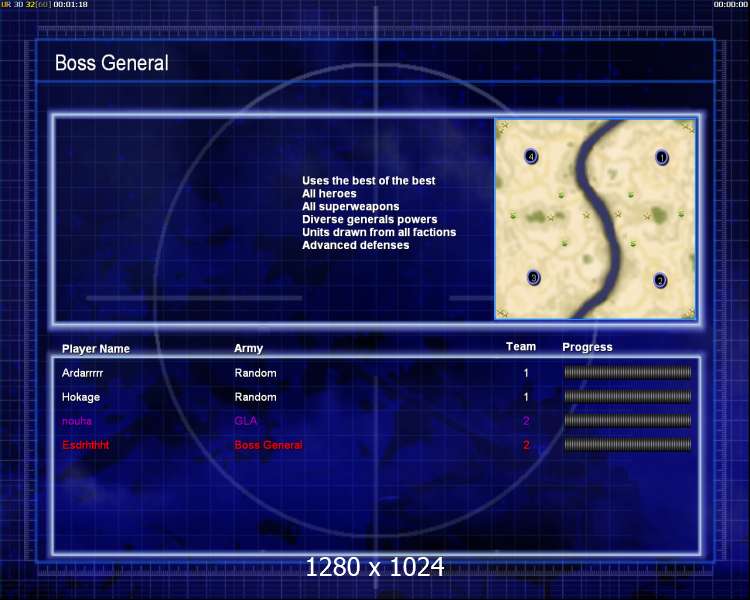This screenshot has width=750, height=600.
Task: Select purple player name nouha
Action: pyautogui.click(x=77, y=421)
